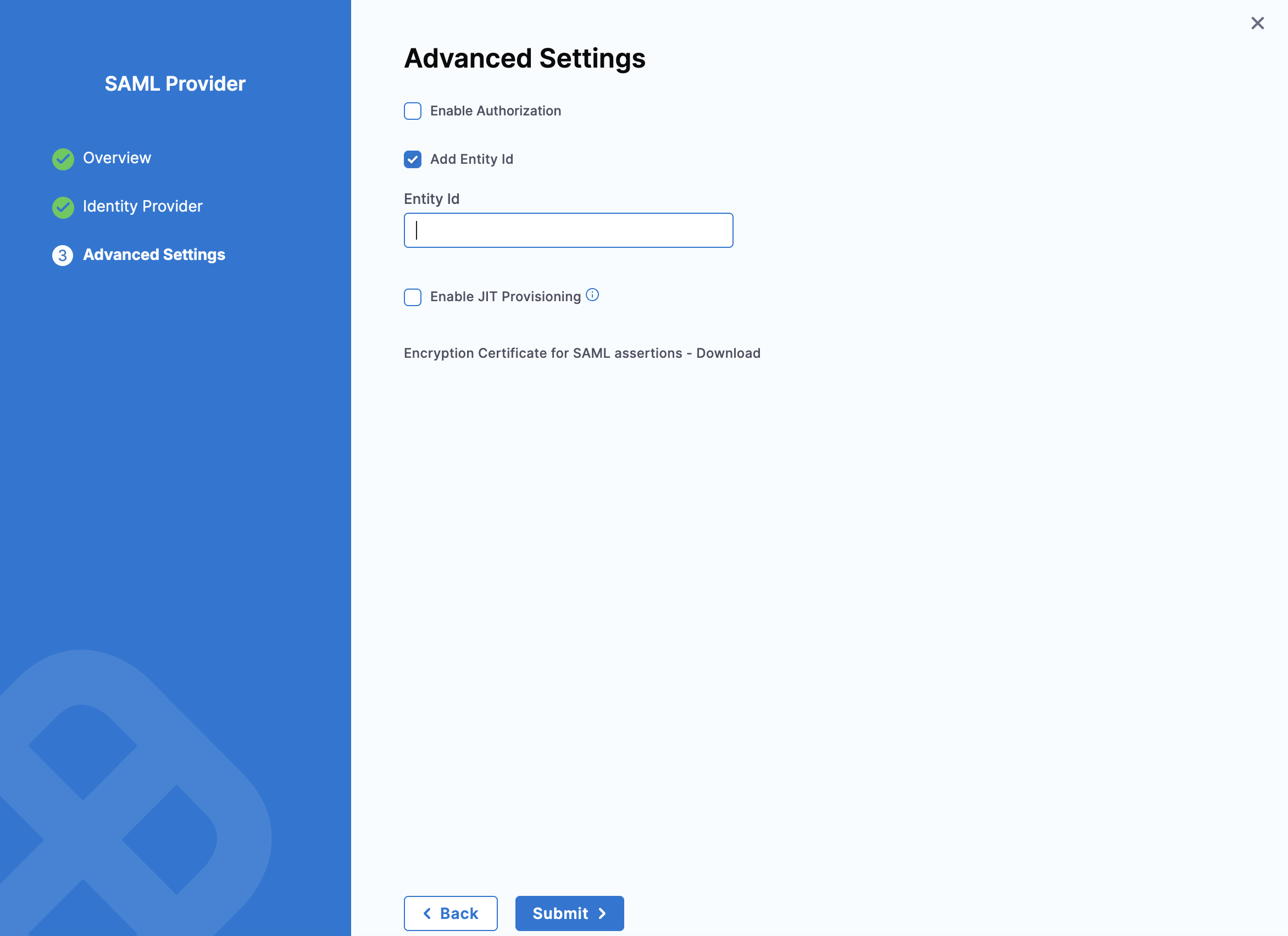This screenshot has width=1288, height=936.
Task: Enable JIT Provisioning checkbox
Action: point(412,297)
